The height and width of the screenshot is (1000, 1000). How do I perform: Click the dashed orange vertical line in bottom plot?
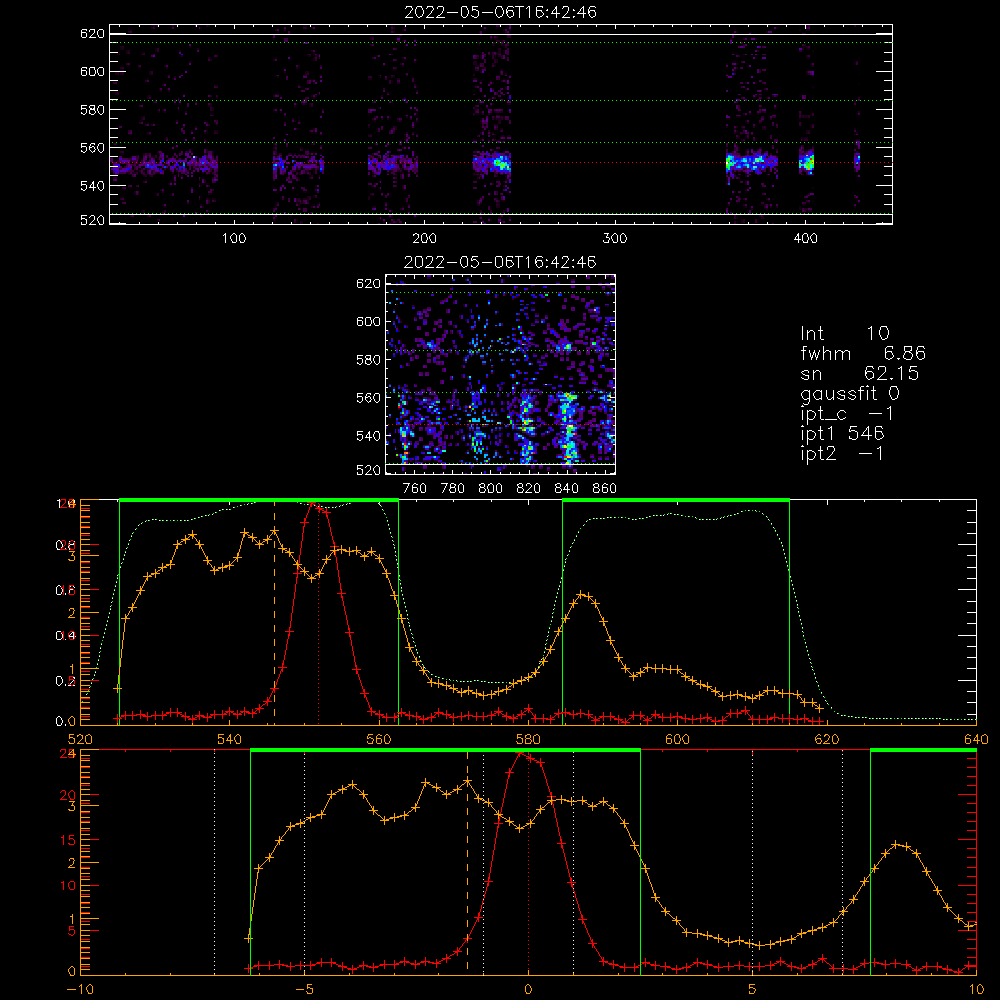[467, 861]
